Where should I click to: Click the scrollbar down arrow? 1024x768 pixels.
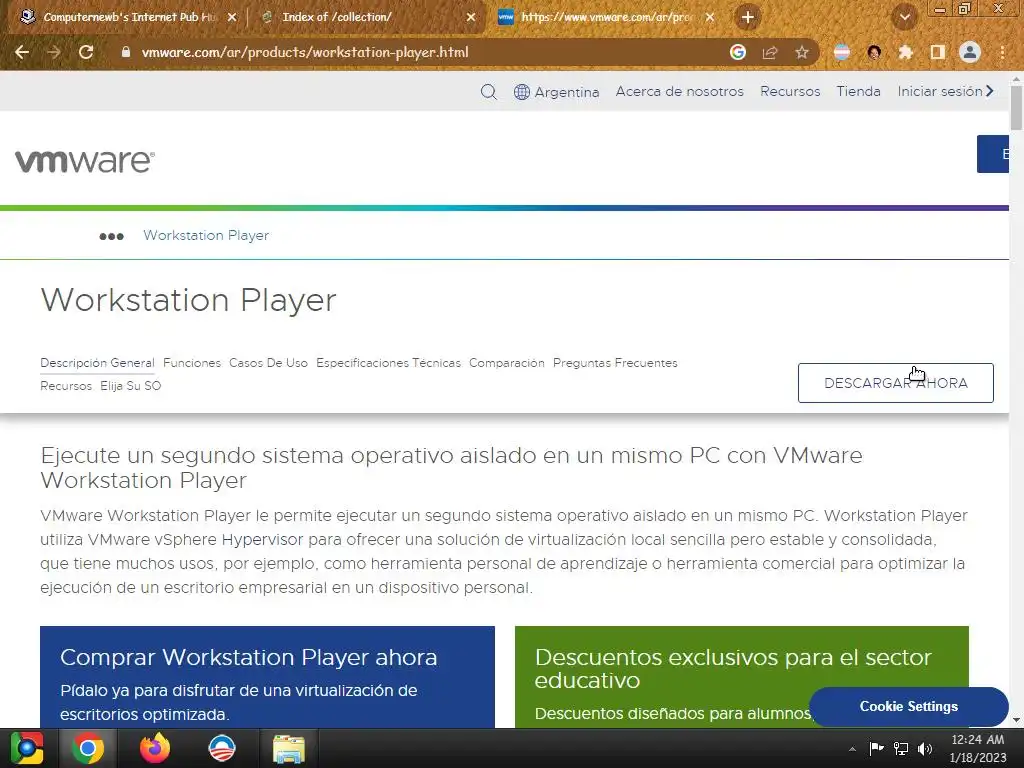pos(1016,720)
